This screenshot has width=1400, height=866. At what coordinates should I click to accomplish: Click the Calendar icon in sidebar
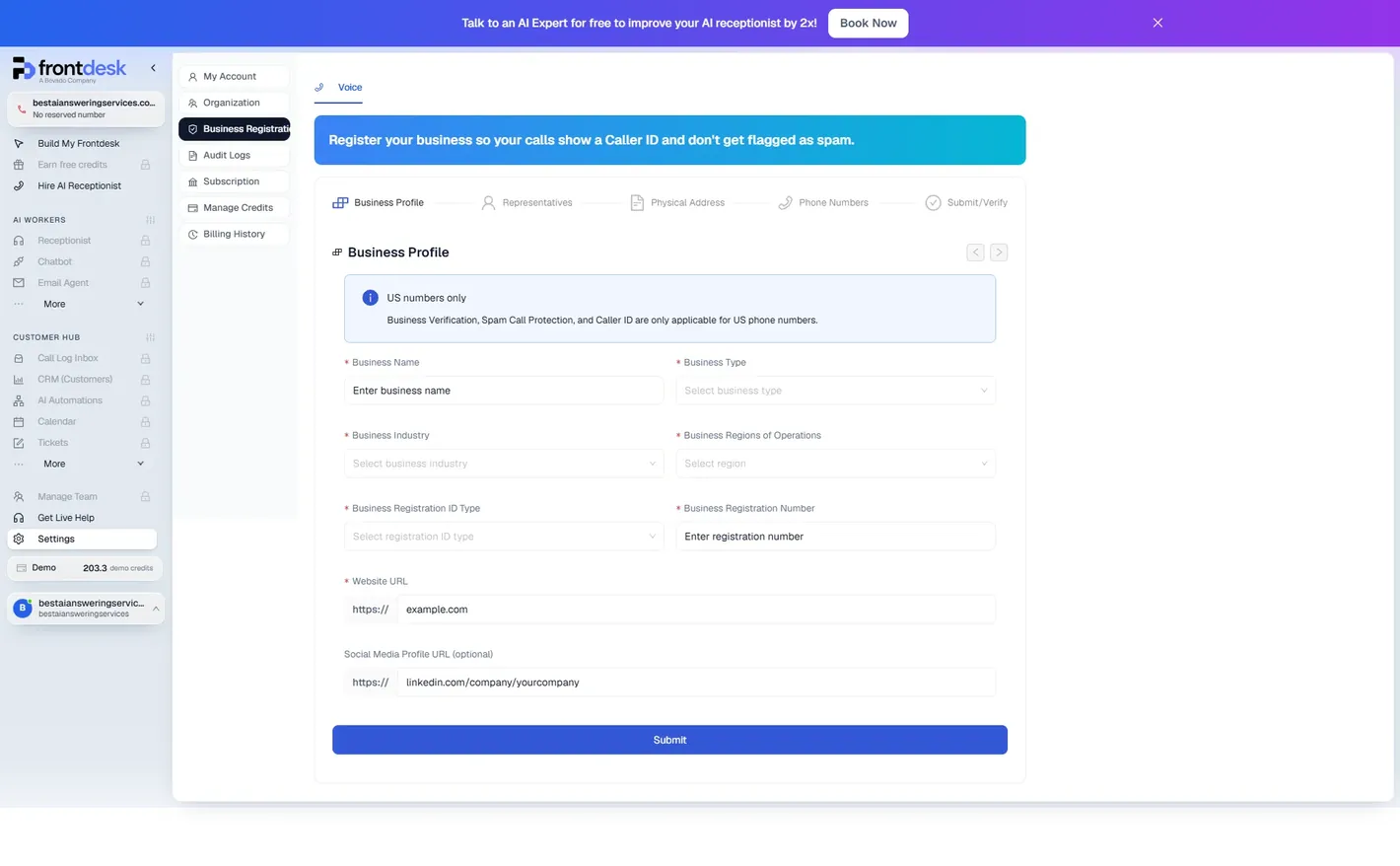[19, 422]
